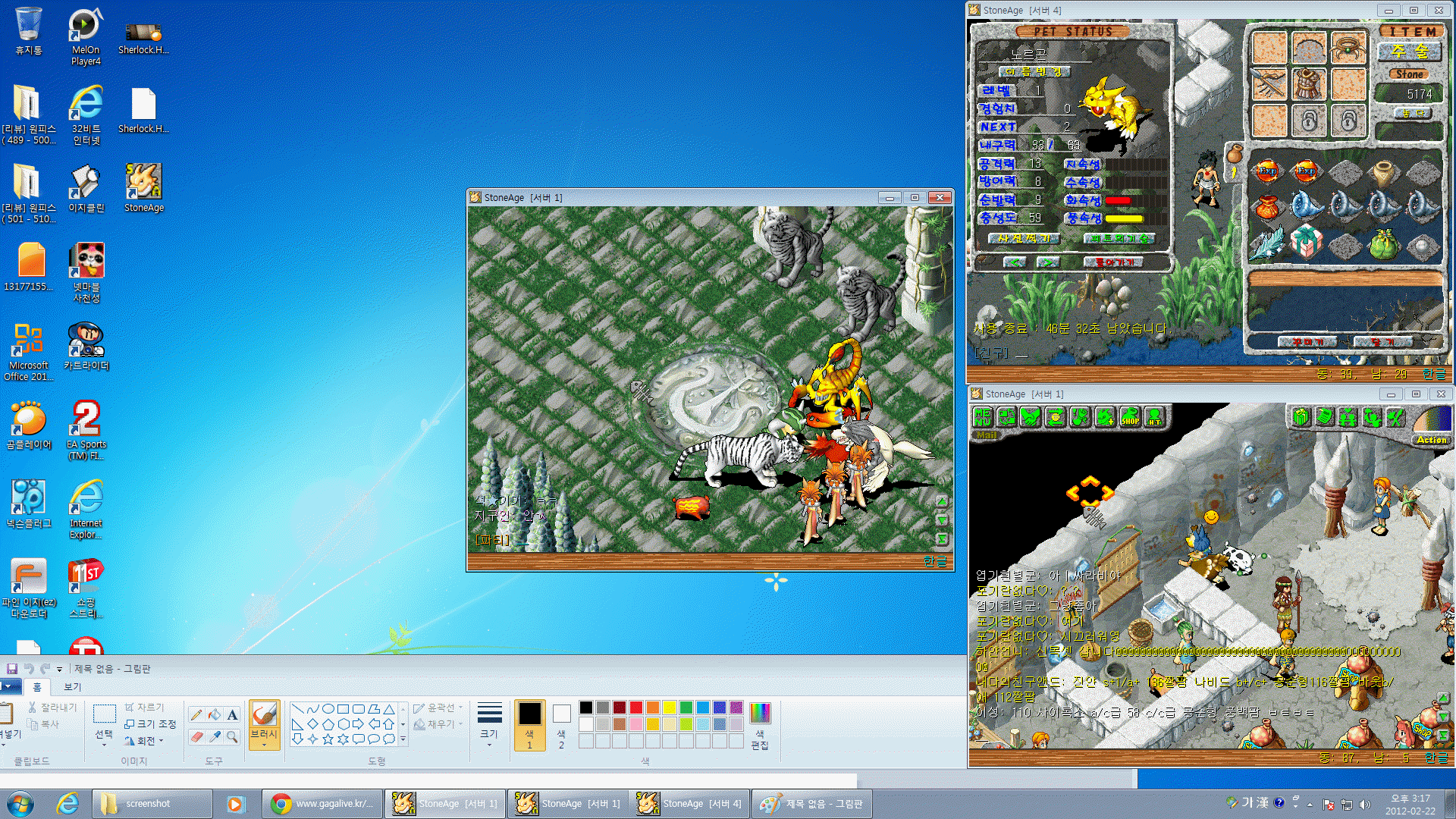Click the 사진찍기 button in Pet Status

tap(1024, 239)
